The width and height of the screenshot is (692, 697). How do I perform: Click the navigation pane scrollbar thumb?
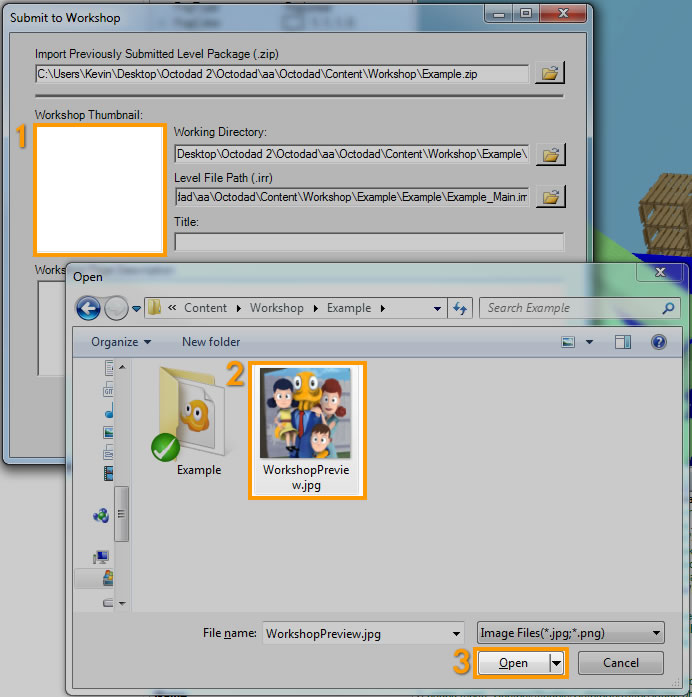(x=122, y=514)
